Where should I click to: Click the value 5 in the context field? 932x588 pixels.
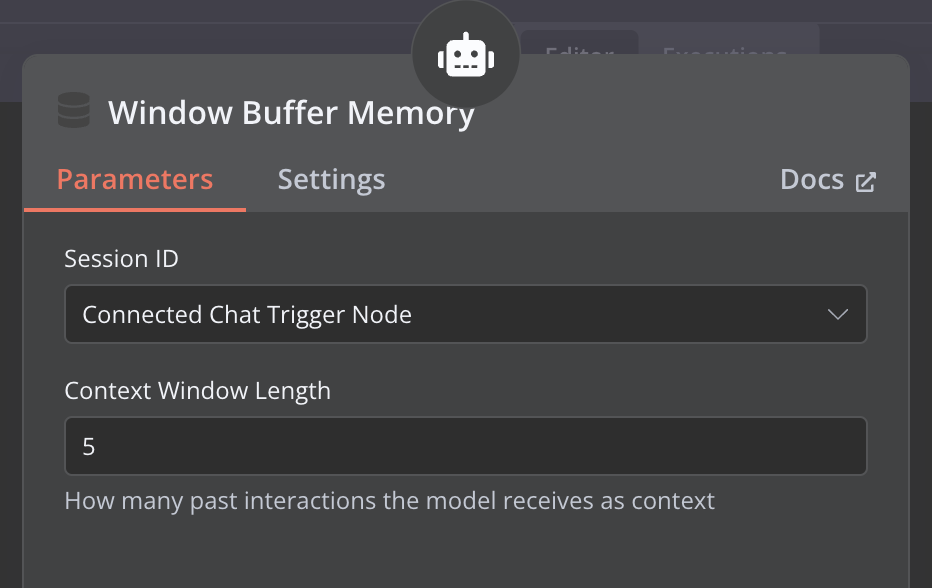click(89, 446)
